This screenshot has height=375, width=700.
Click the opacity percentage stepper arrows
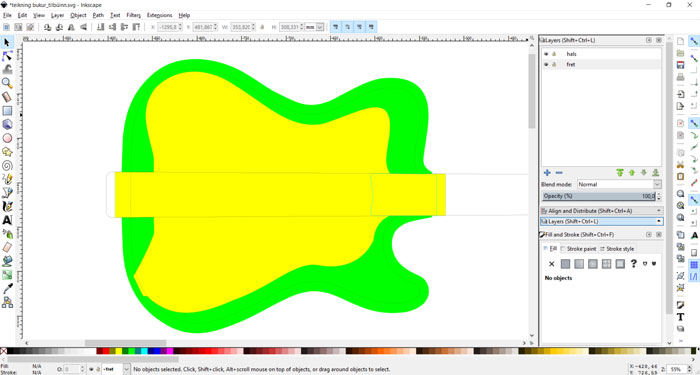pos(659,196)
